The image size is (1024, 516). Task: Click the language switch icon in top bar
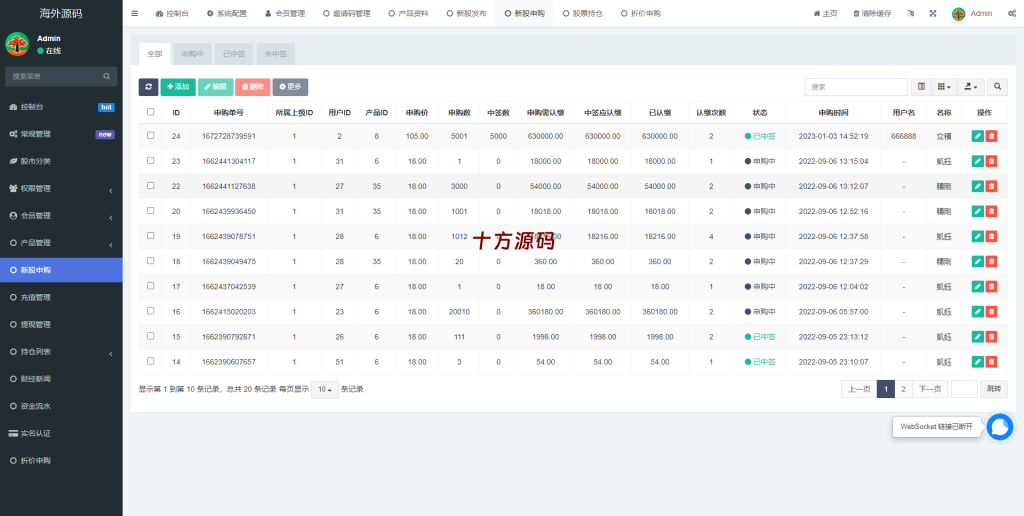(911, 13)
